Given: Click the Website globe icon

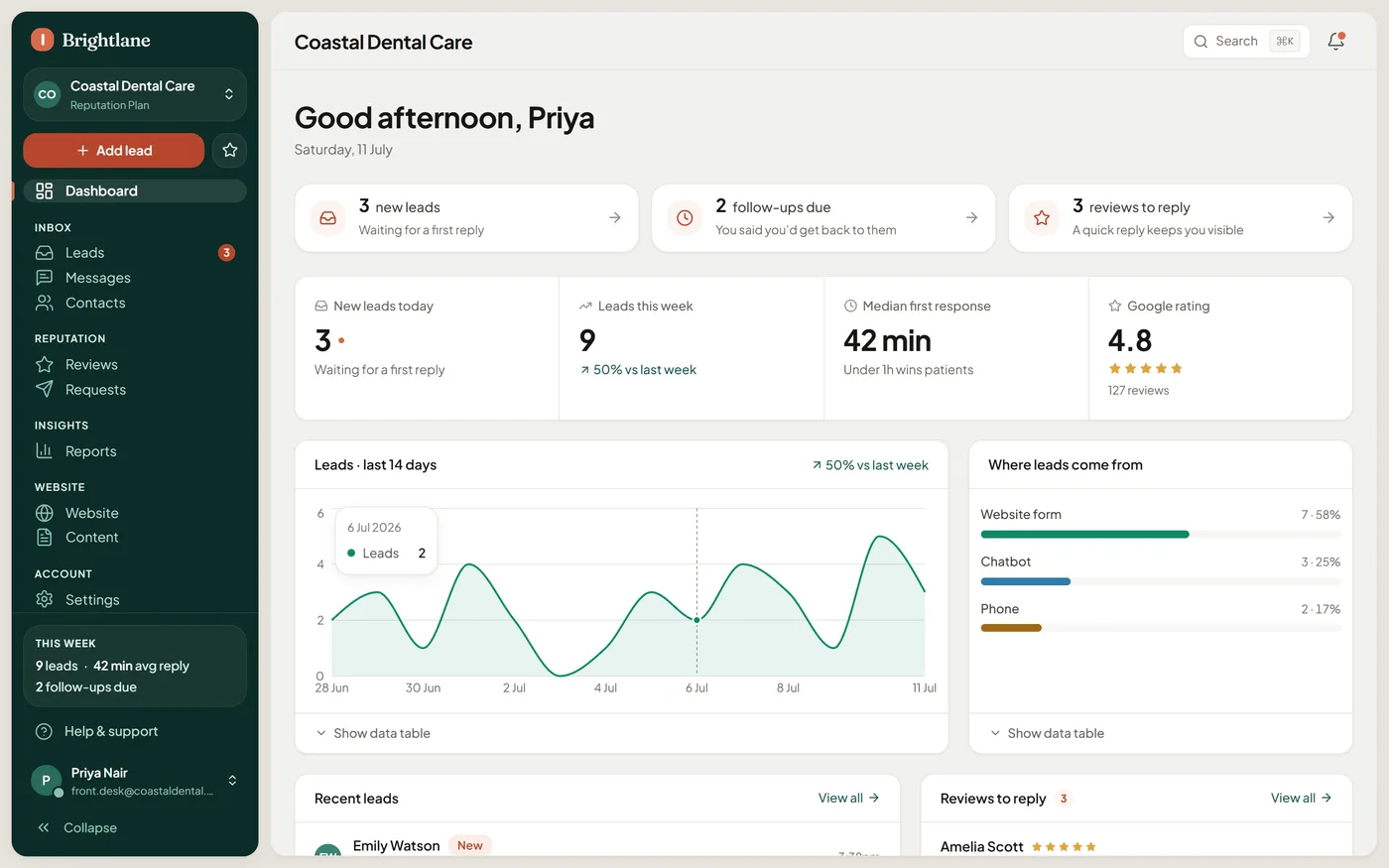Looking at the screenshot, I should pos(44,513).
